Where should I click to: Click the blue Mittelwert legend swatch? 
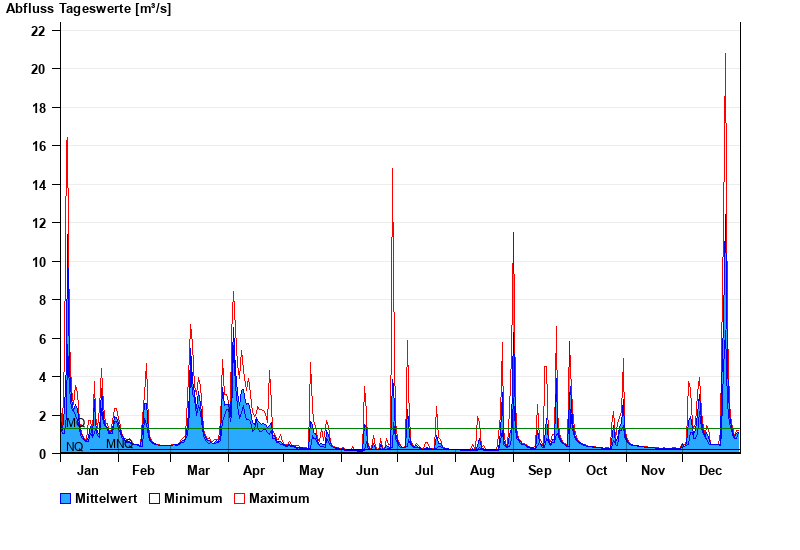coord(66,498)
